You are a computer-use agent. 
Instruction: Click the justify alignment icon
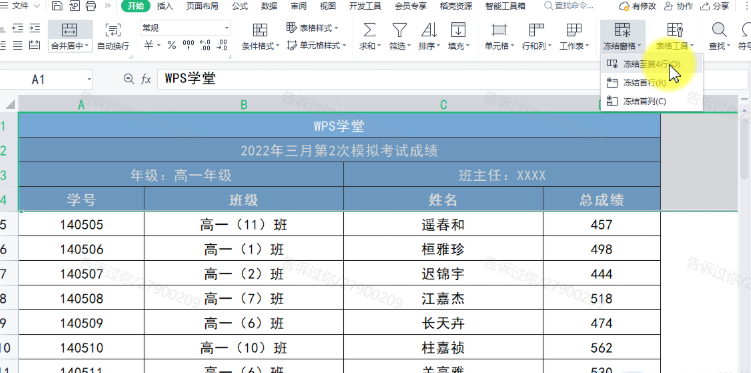coord(18,45)
